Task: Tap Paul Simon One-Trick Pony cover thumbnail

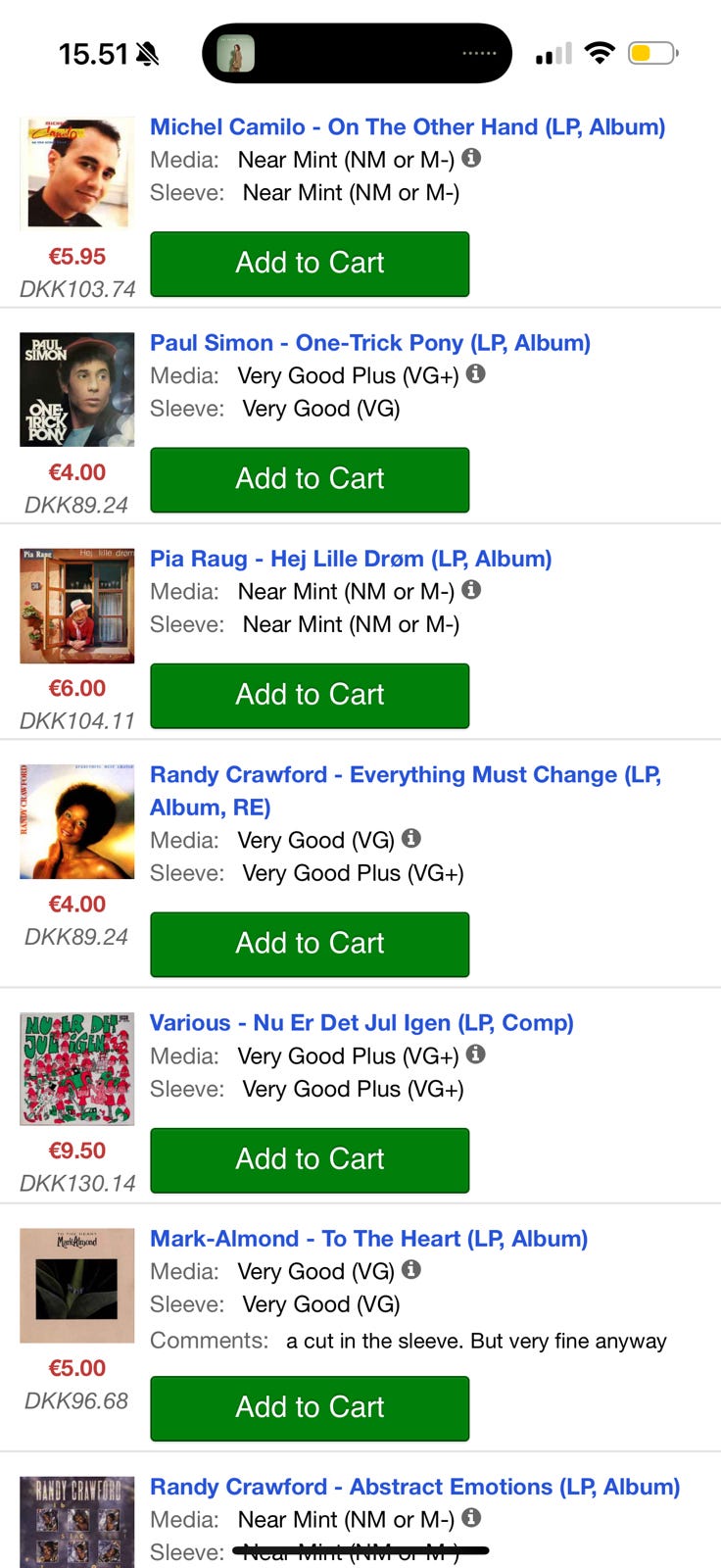Action: [x=77, y=389]
